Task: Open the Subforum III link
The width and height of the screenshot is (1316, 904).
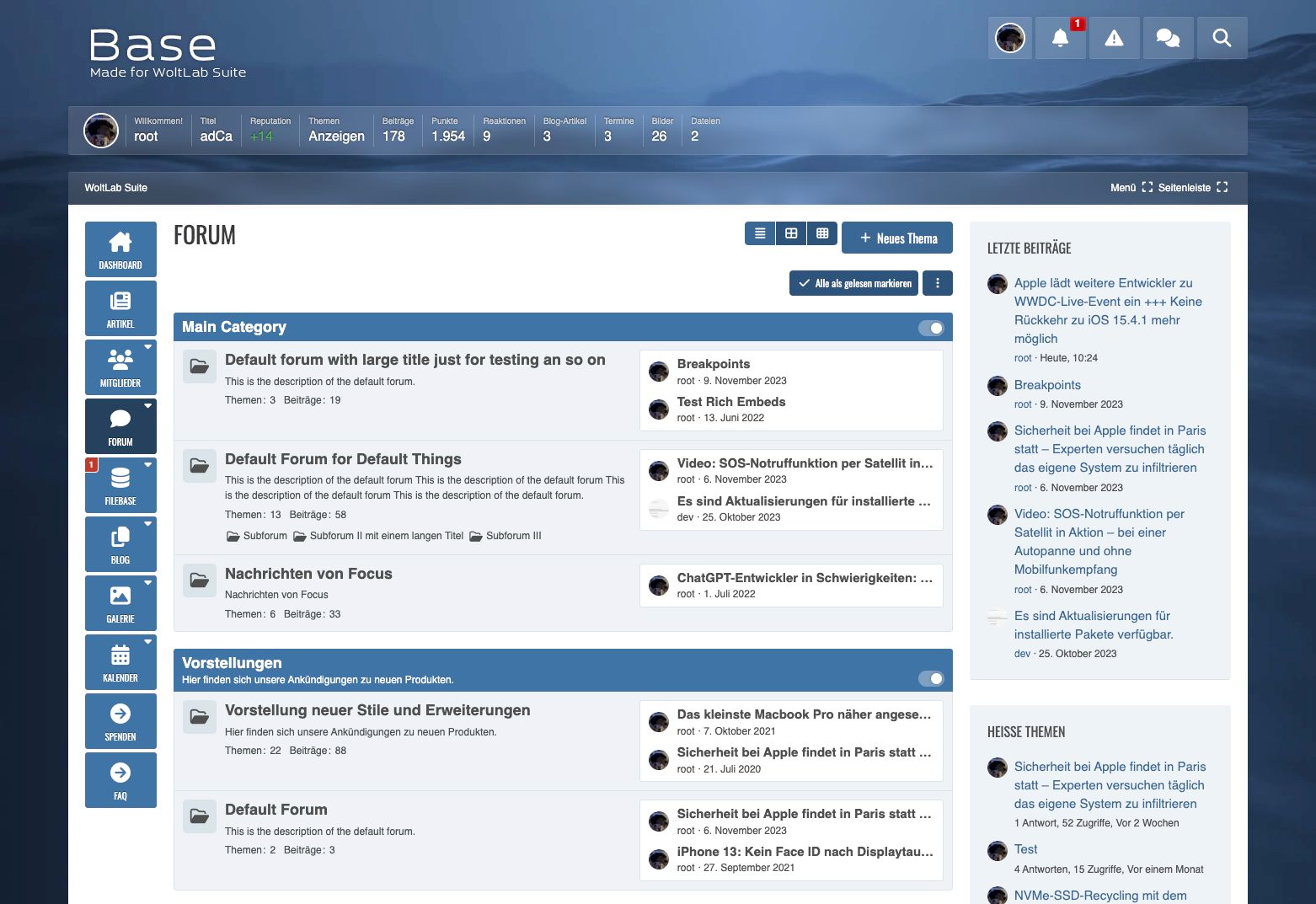Action: coord(513,536)
